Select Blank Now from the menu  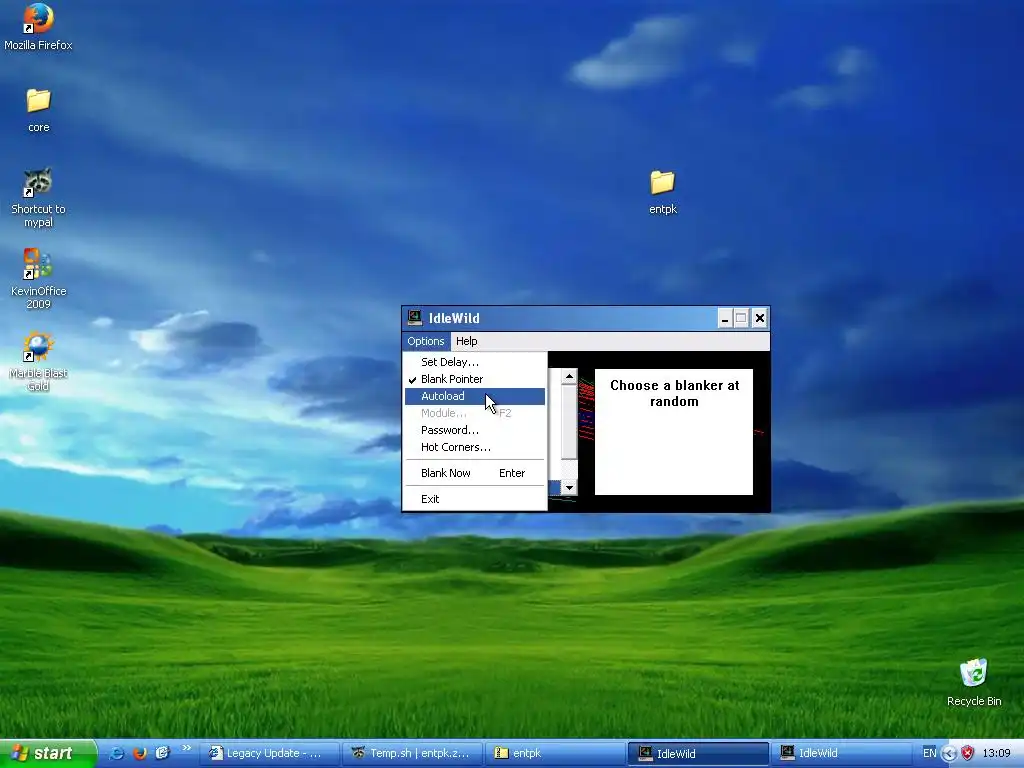(x=475, y=473)
